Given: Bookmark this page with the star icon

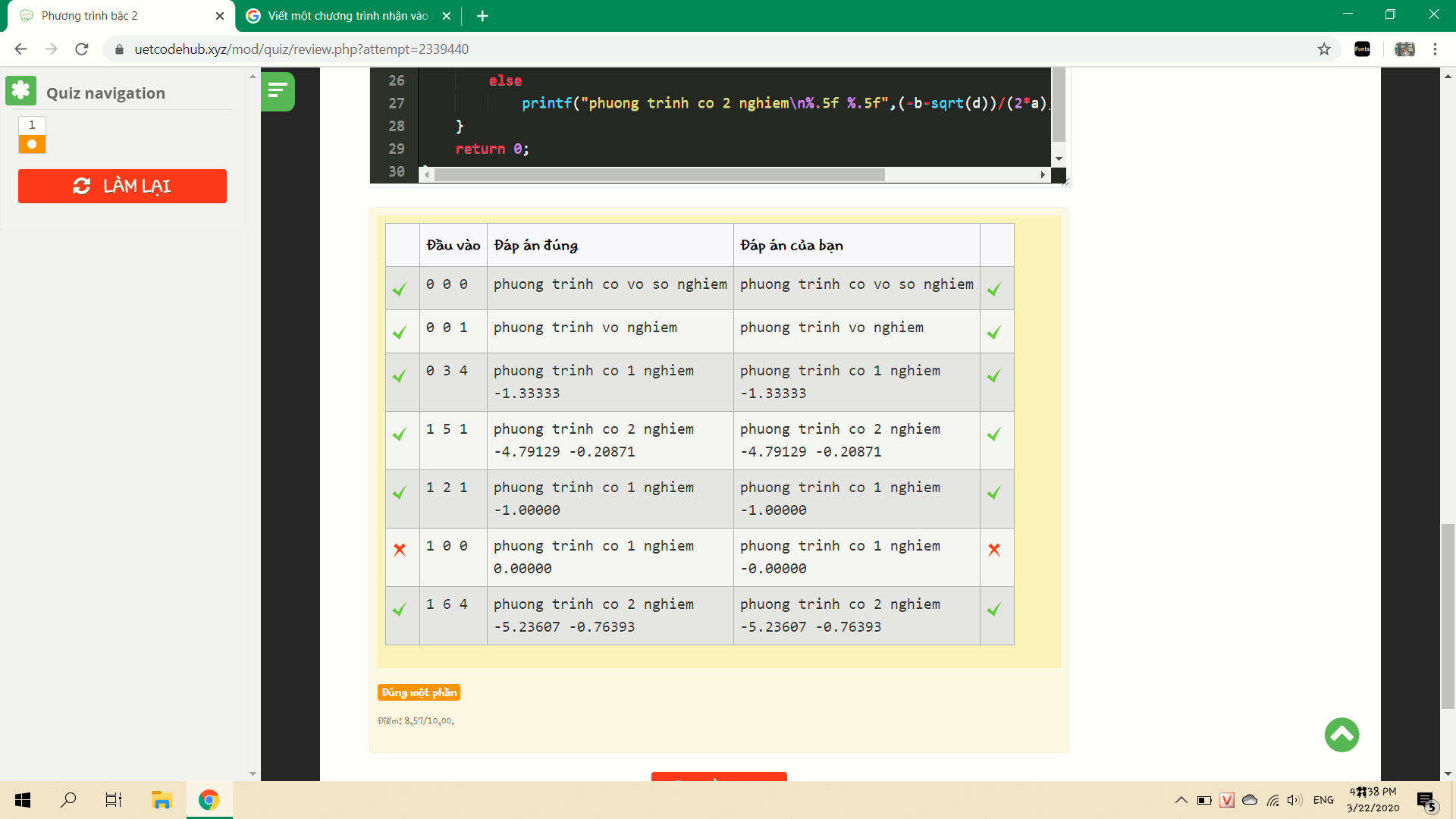Looking at the screenshot, I should point(1324,49).
